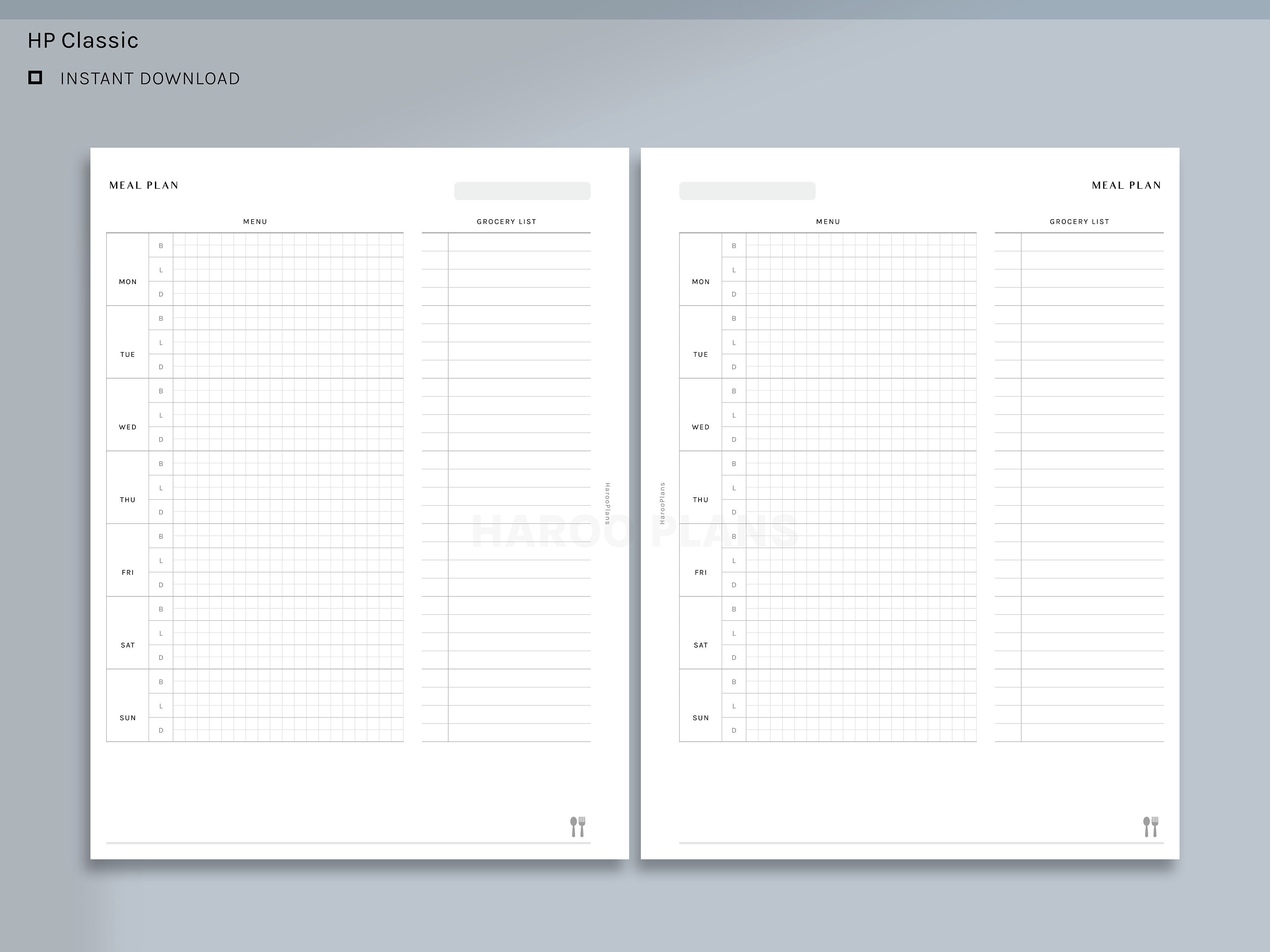1270x952 pixels.
Task: Click Saturday's D dinner label, right page
Action: [734, 658]
